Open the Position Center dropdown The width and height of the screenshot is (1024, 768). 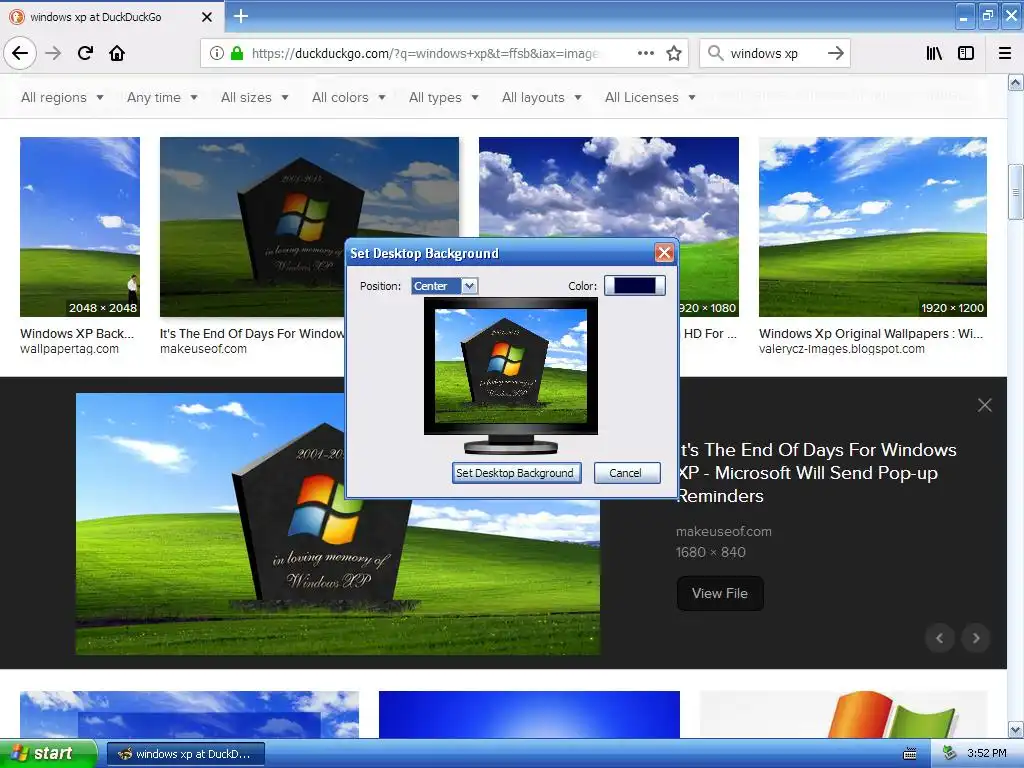coord(445,286)
